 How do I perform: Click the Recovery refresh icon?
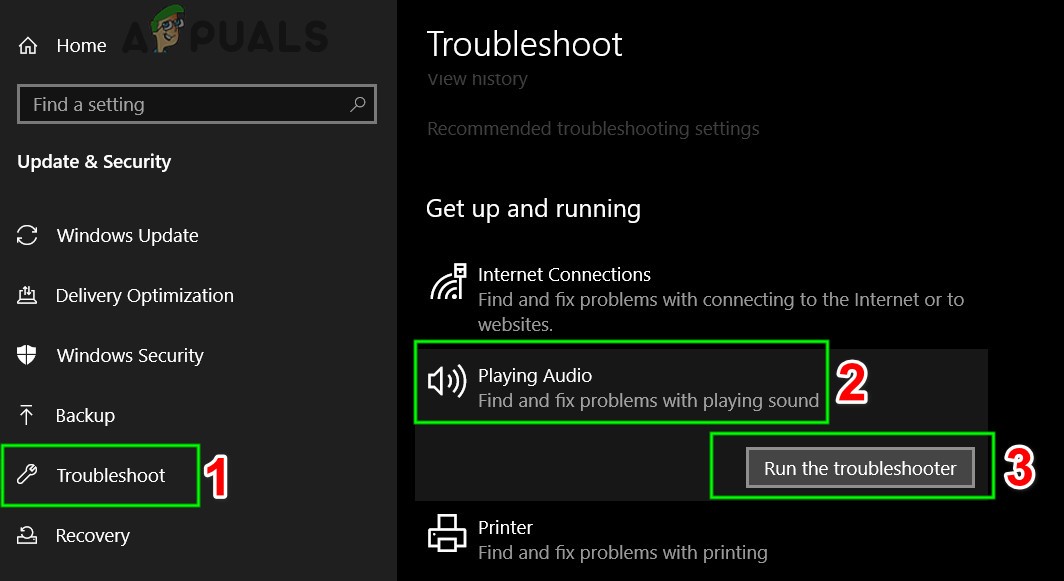coord(30,535)
